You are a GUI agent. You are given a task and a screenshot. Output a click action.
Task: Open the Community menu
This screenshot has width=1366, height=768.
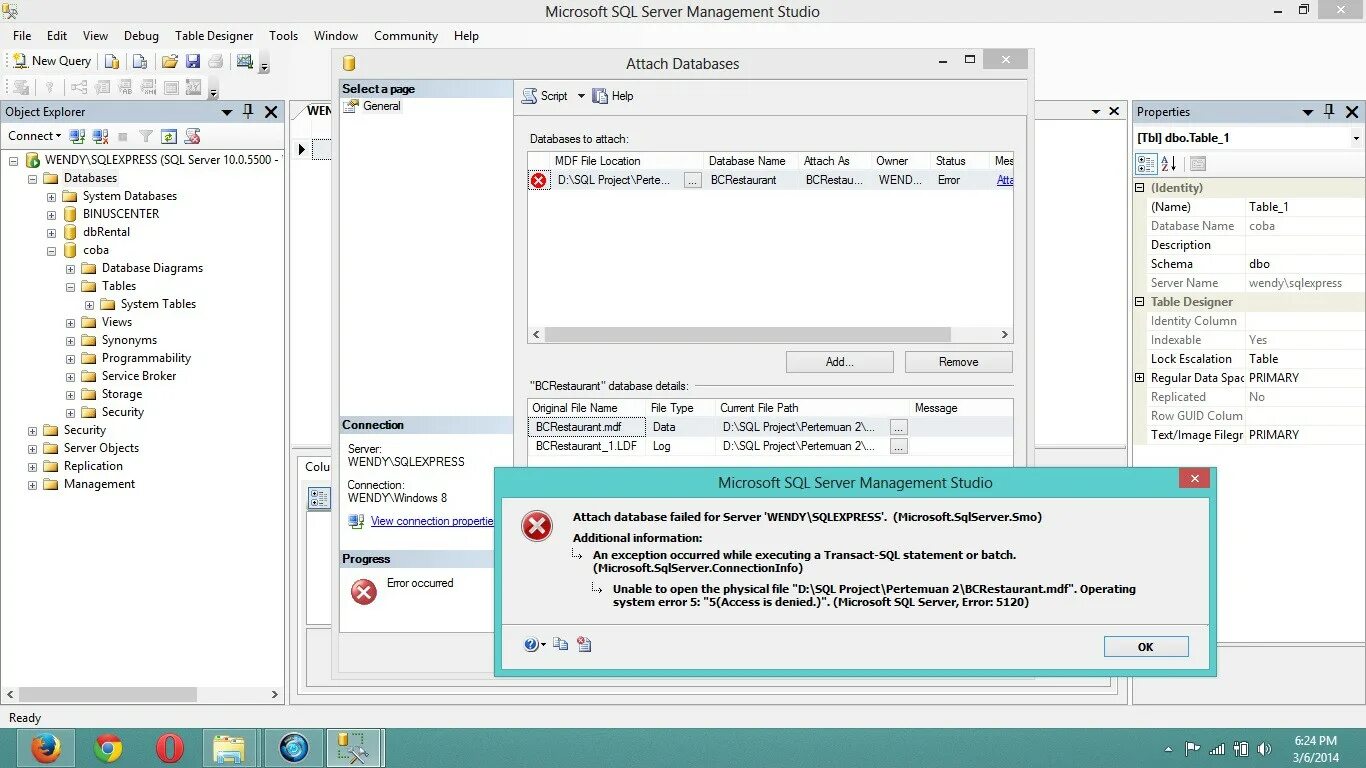pyautogui.click(x=406, y=35)
